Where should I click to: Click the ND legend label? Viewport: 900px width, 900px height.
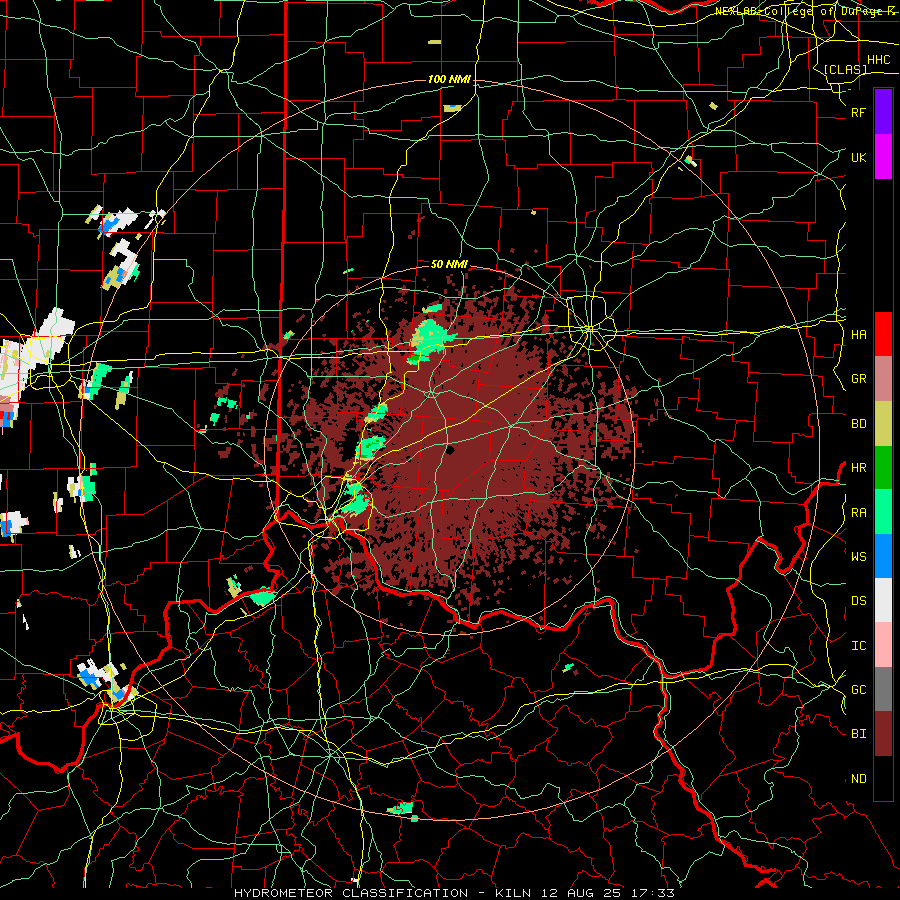859,779
